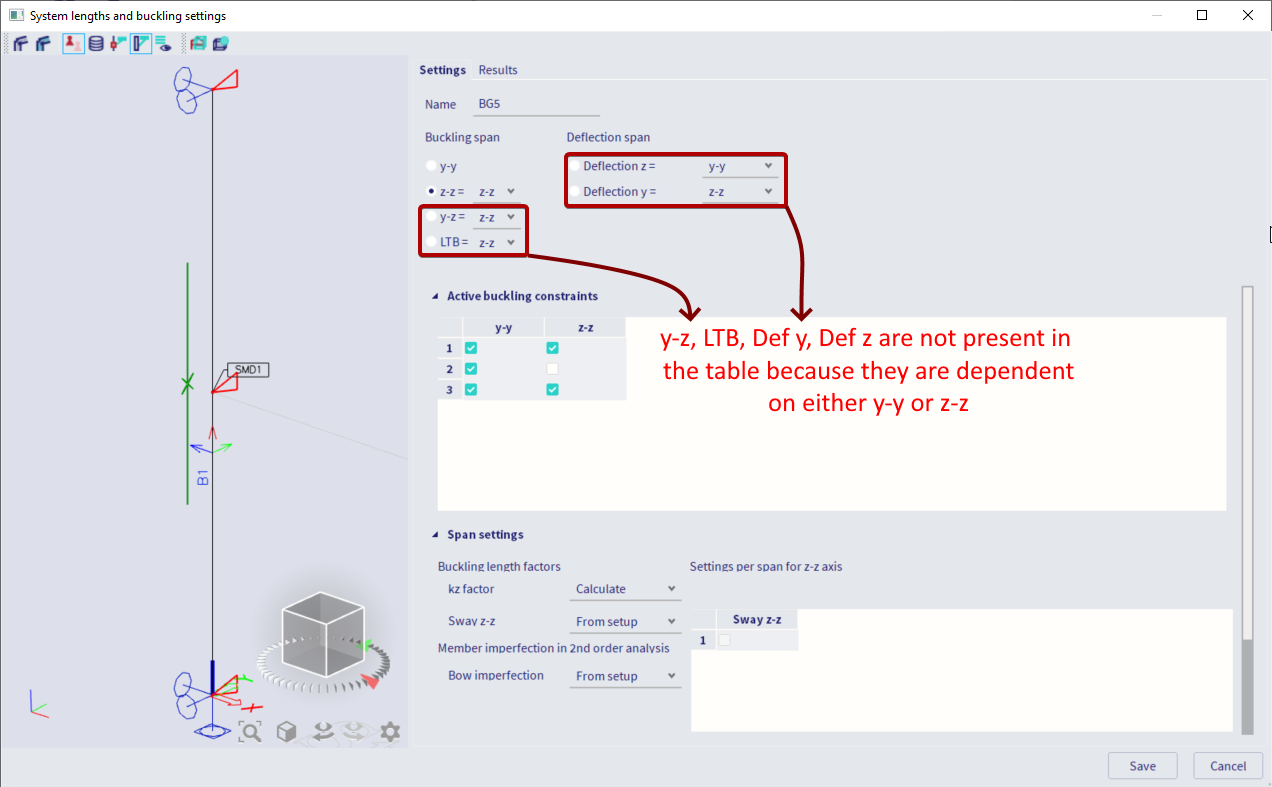Open the document report icon on the toolbar

pyautogui.click(x=199, y=43)
